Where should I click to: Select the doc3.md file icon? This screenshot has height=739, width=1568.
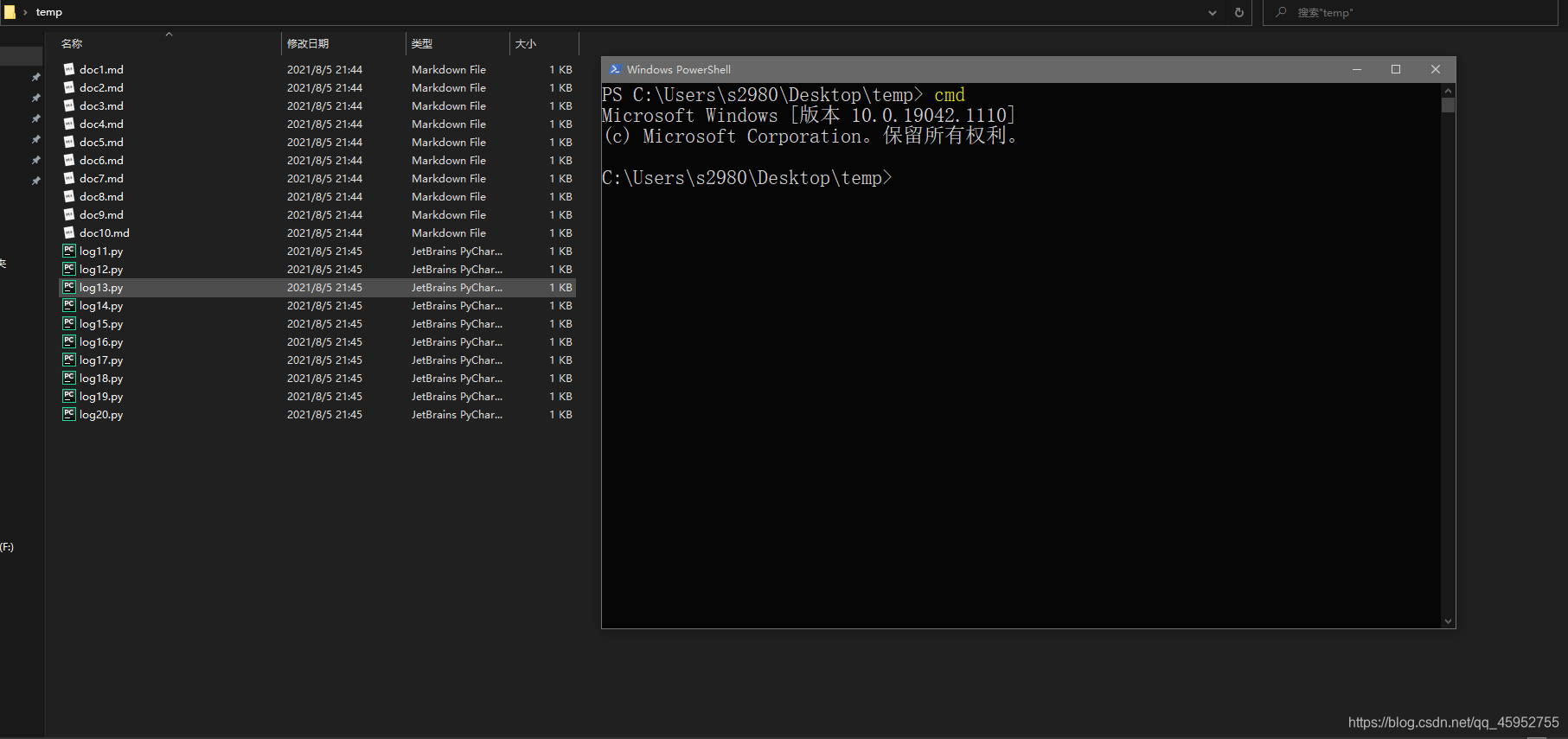pos(69,105)
